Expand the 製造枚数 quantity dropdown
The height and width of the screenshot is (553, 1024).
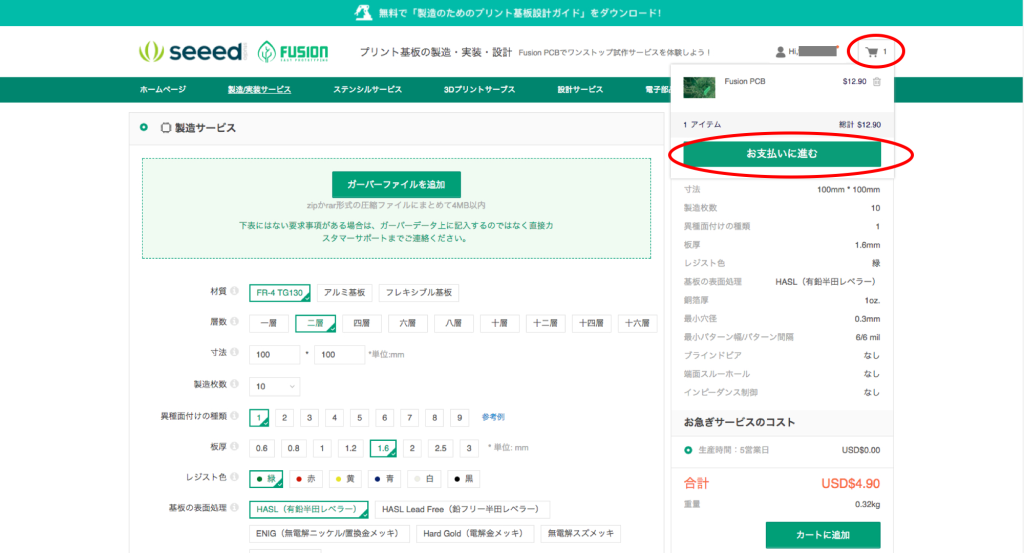(275, 386)
